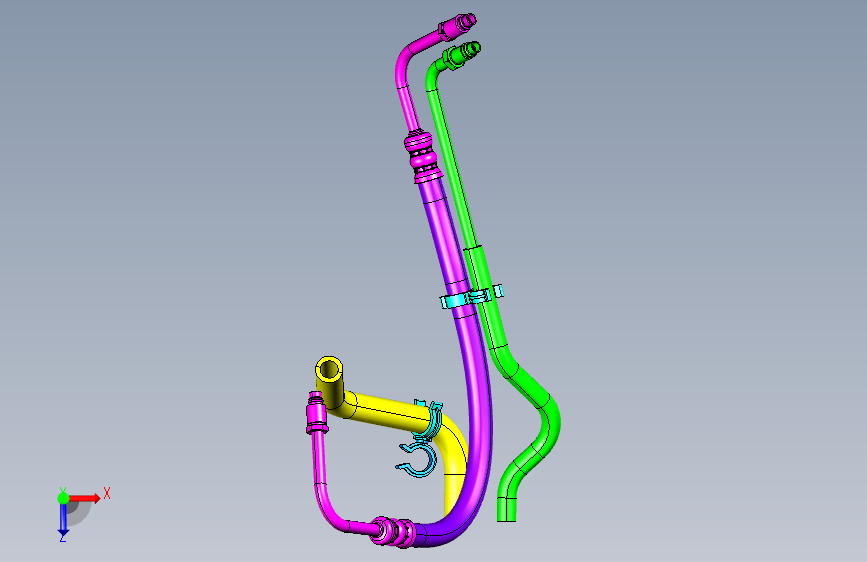Click the blue Z axis arrow of the triad
The width and height of the screenshot is (867, 562).
point(63,518)
